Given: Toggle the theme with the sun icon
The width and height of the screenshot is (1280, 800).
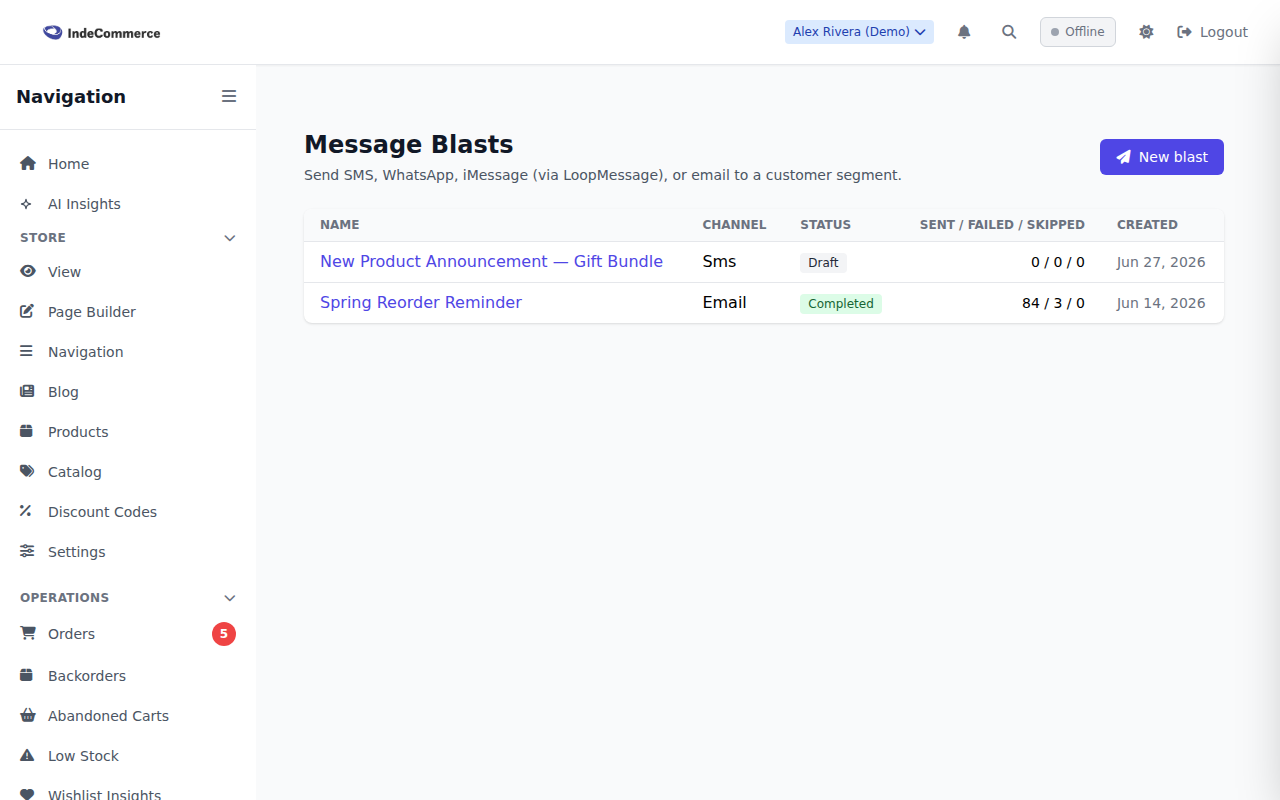Looking at the screenshot, I should point(1146,32).
